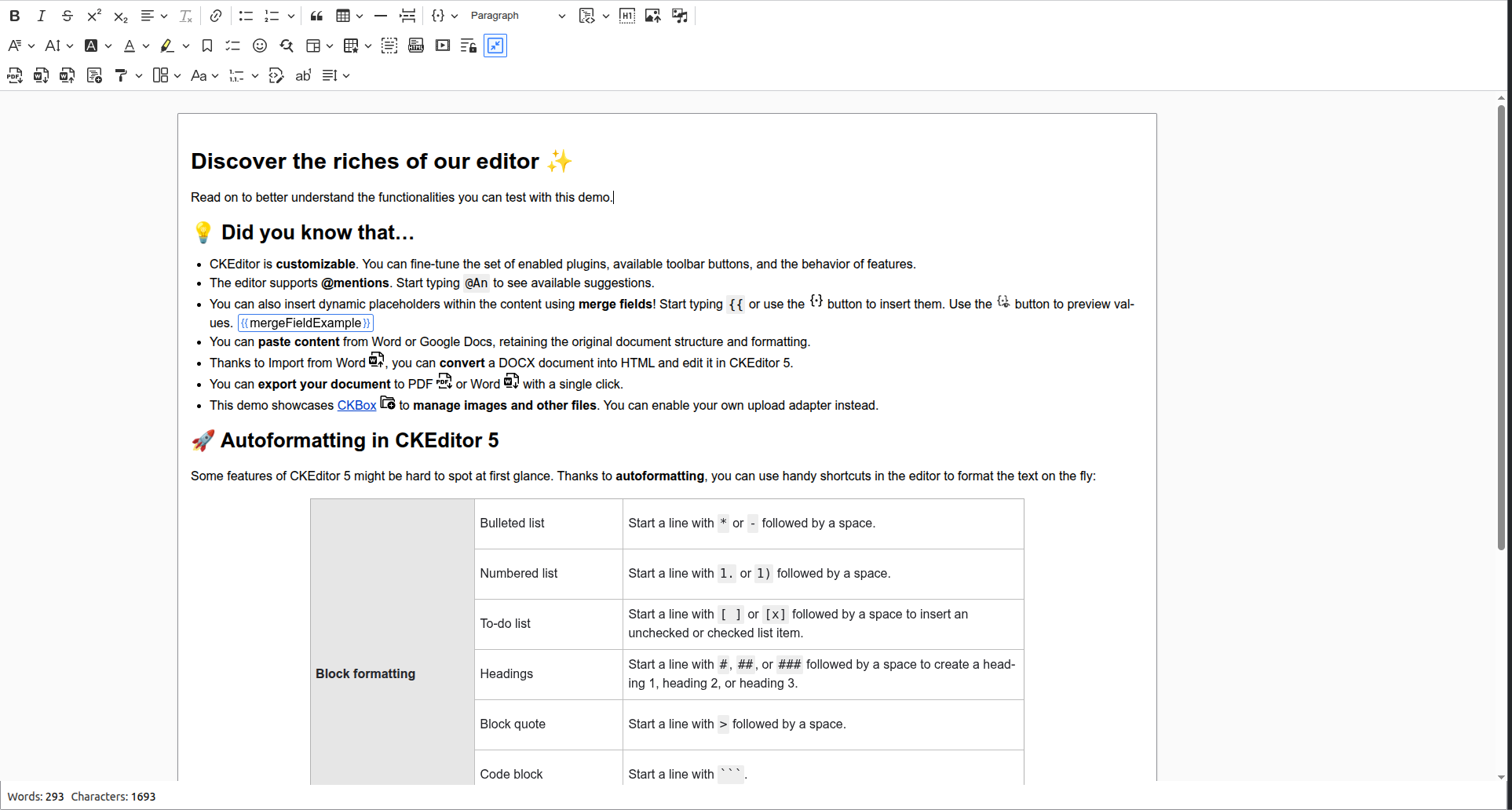Follow the CKBox link
Screen dimensions: 1512x810
[x=356, y=406]
